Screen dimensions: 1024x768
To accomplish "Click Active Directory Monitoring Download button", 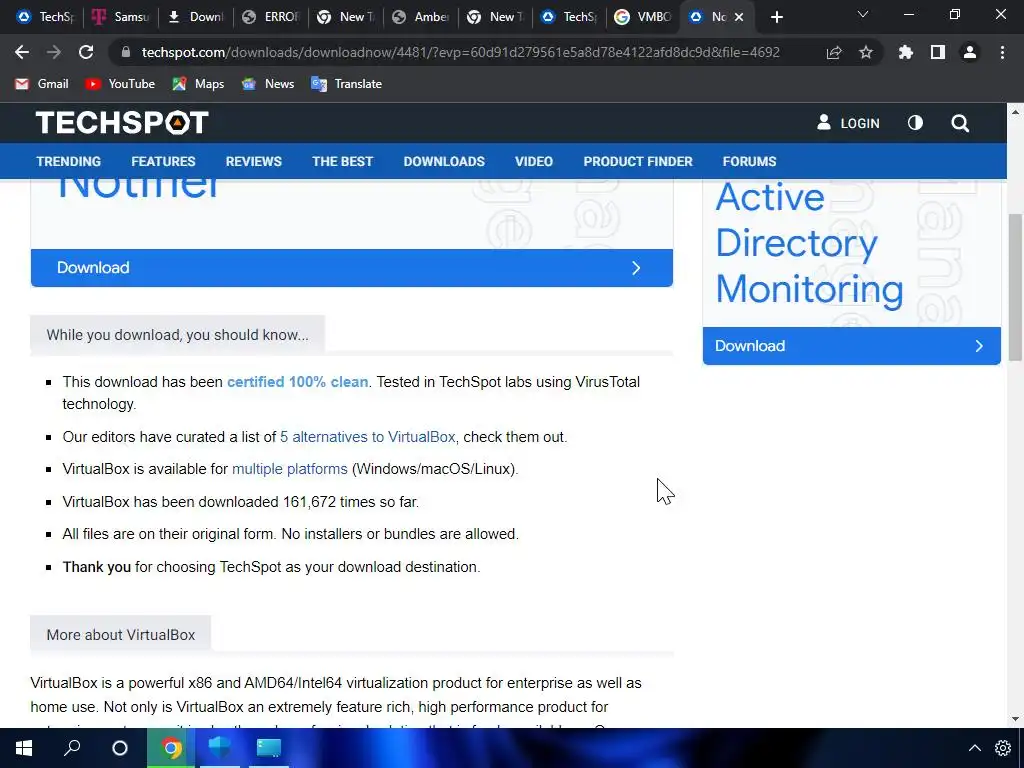I will [852, 346].
